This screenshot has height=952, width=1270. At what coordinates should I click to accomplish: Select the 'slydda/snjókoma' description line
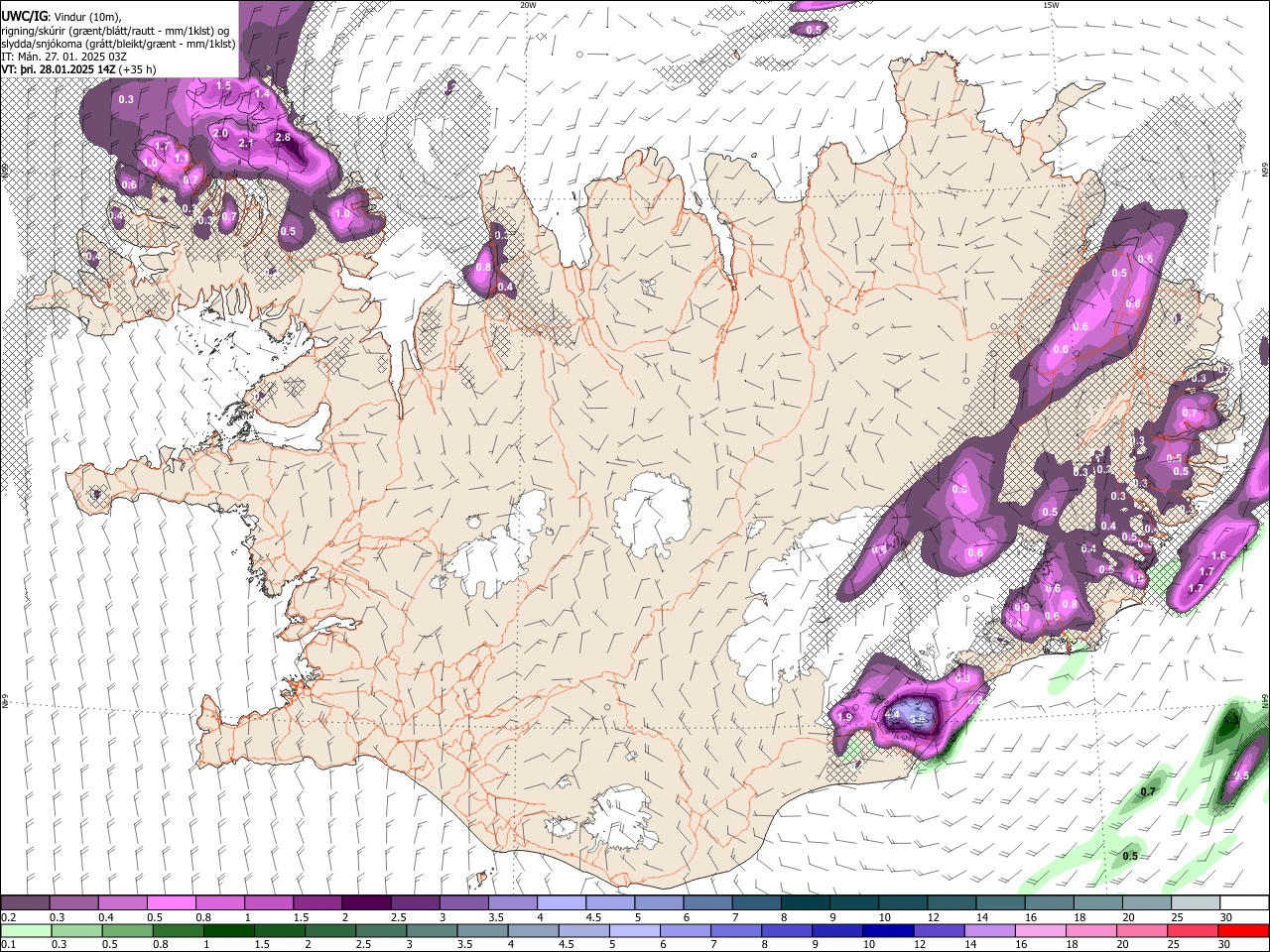119,44
